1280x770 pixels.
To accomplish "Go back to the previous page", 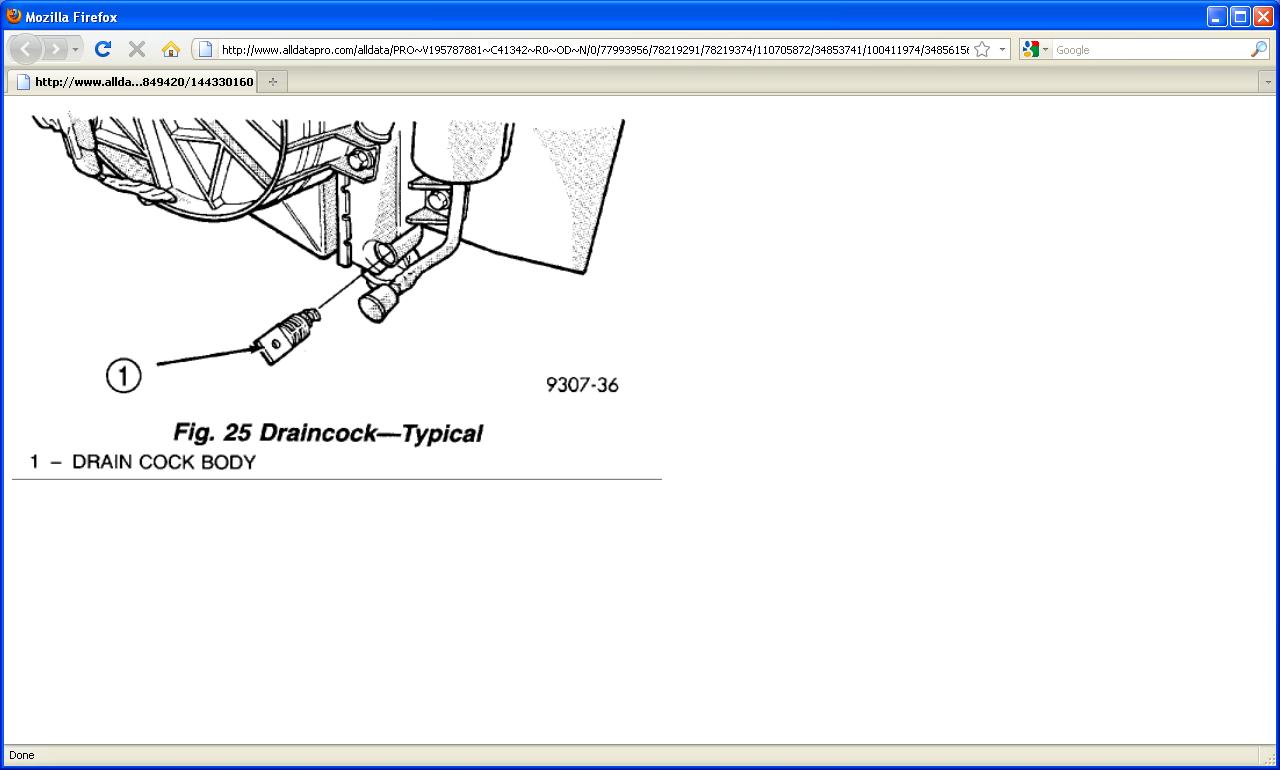I will 25,49.
